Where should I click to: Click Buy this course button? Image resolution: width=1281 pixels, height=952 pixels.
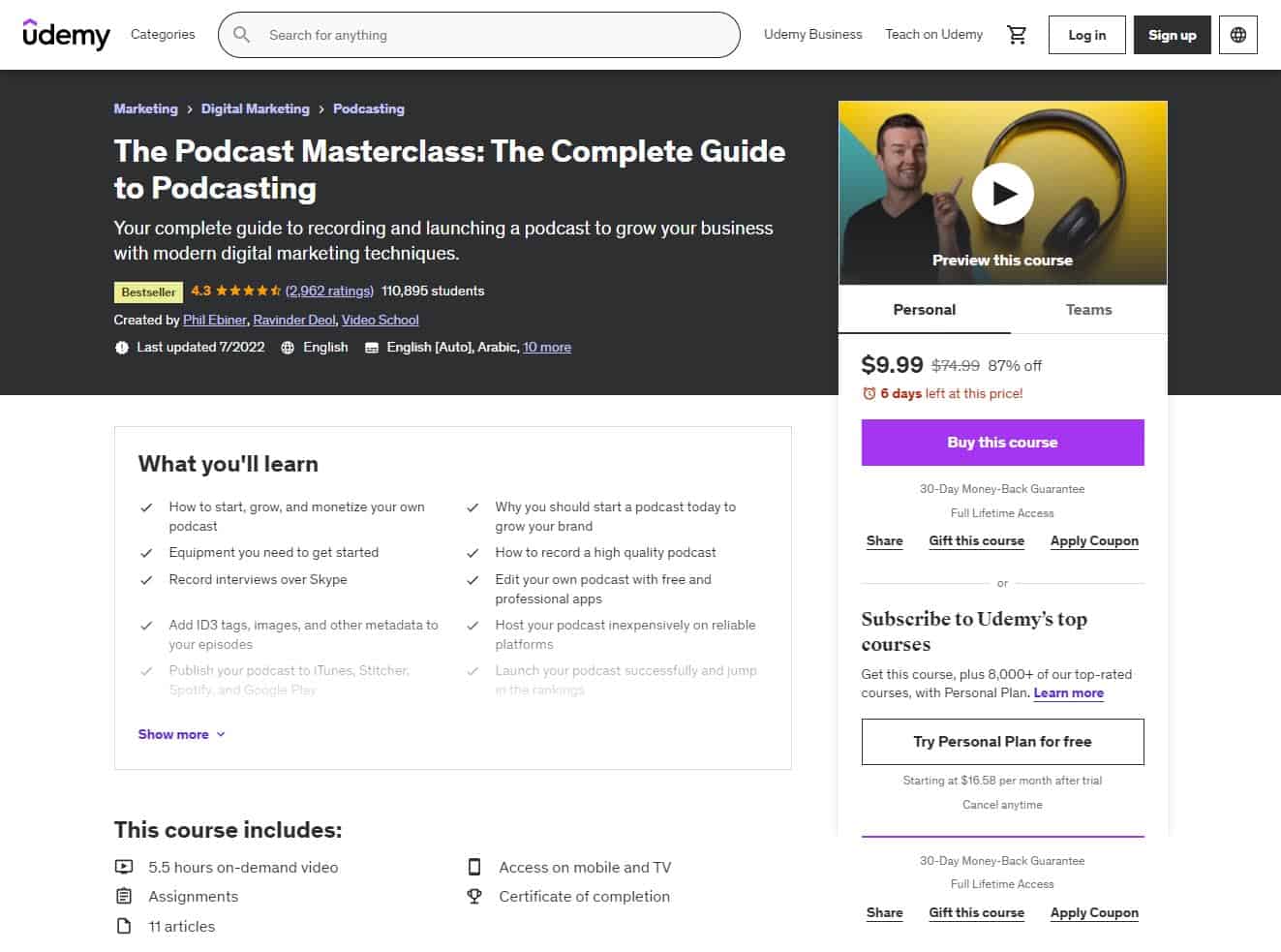pos(1002,443)
